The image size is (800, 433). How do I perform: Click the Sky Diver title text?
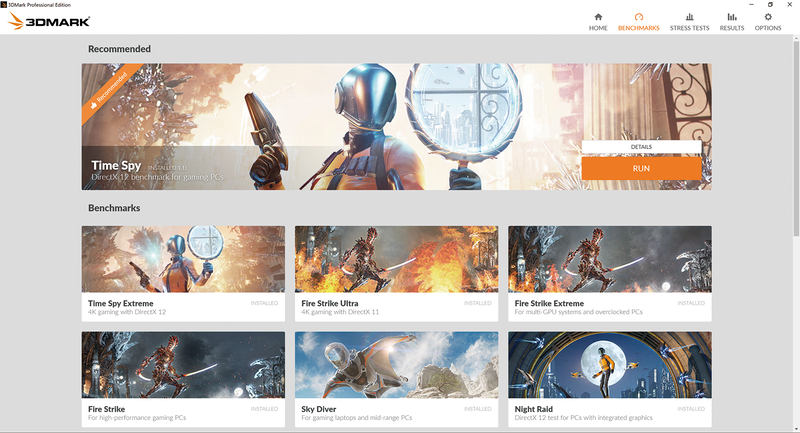pyautogui.click(x=318, y=409)
